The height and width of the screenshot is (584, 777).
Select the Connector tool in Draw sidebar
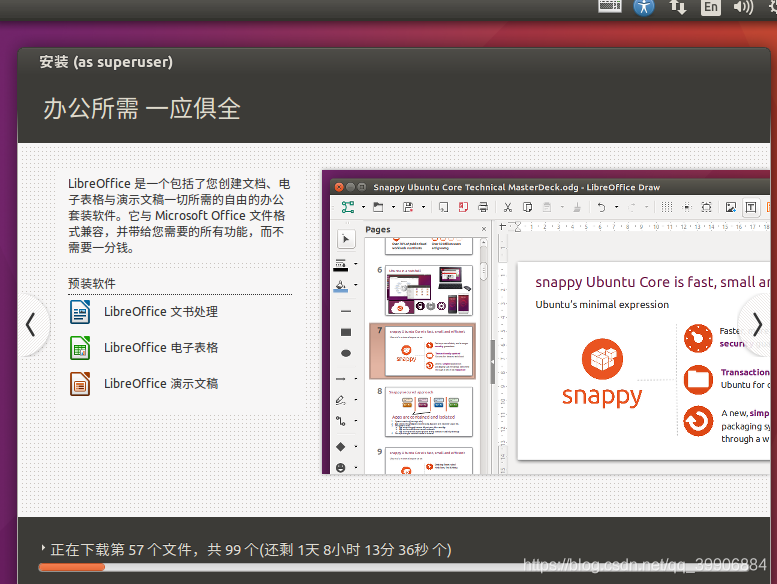tap(341, 421)
